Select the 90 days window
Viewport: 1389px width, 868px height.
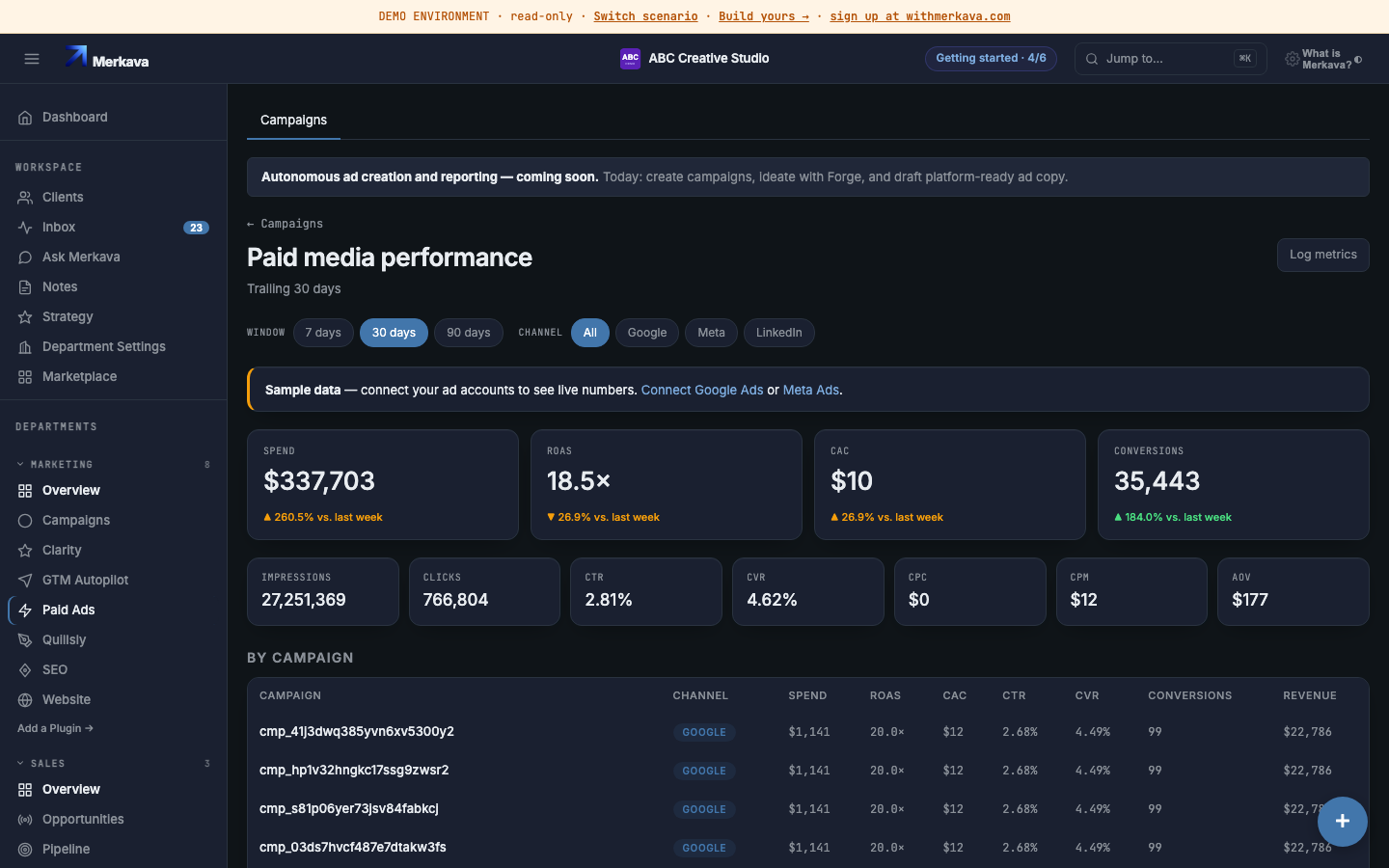pyautogui.click(x=469, y=333)
